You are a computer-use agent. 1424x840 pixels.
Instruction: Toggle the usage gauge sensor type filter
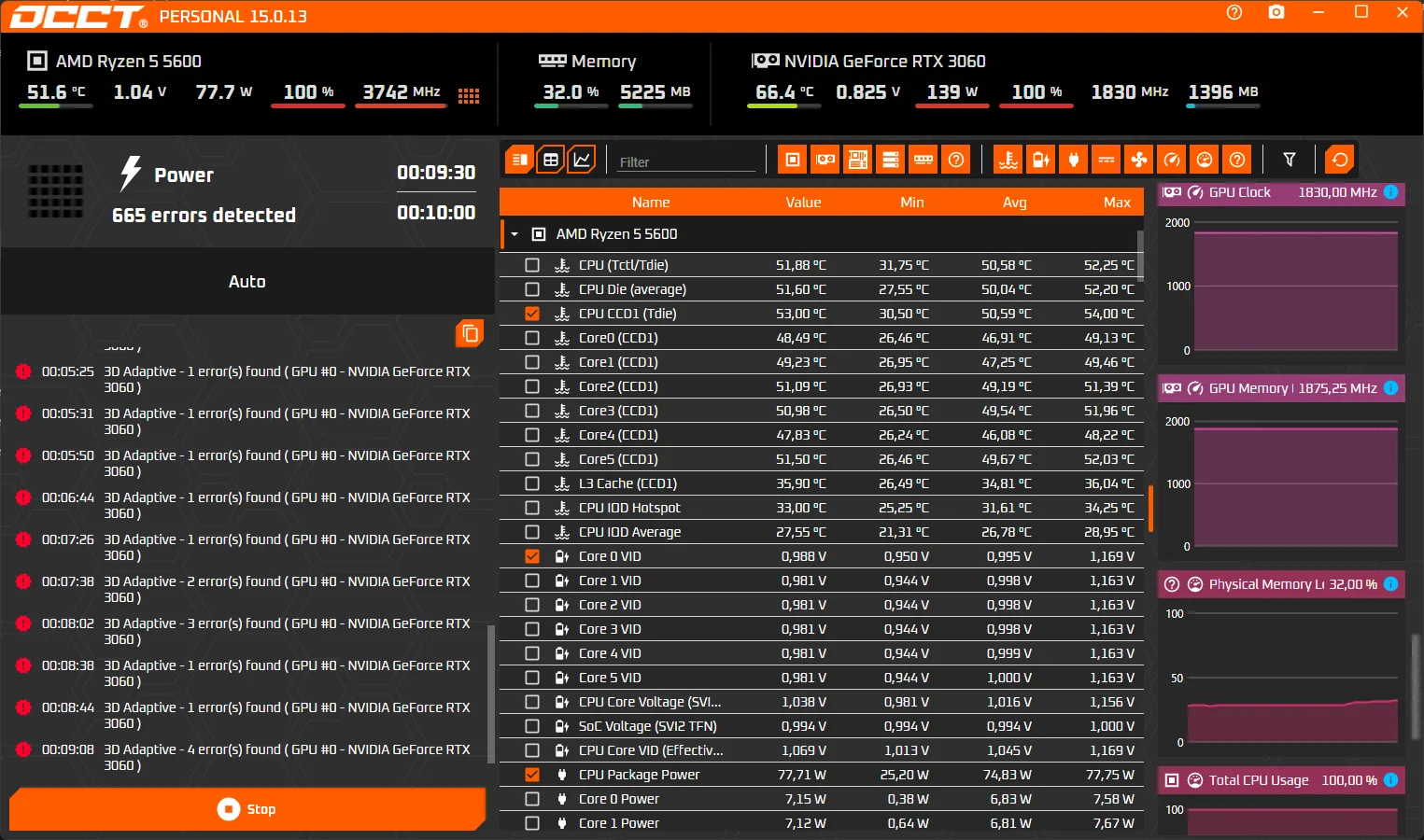click(x=1205, y=160)
